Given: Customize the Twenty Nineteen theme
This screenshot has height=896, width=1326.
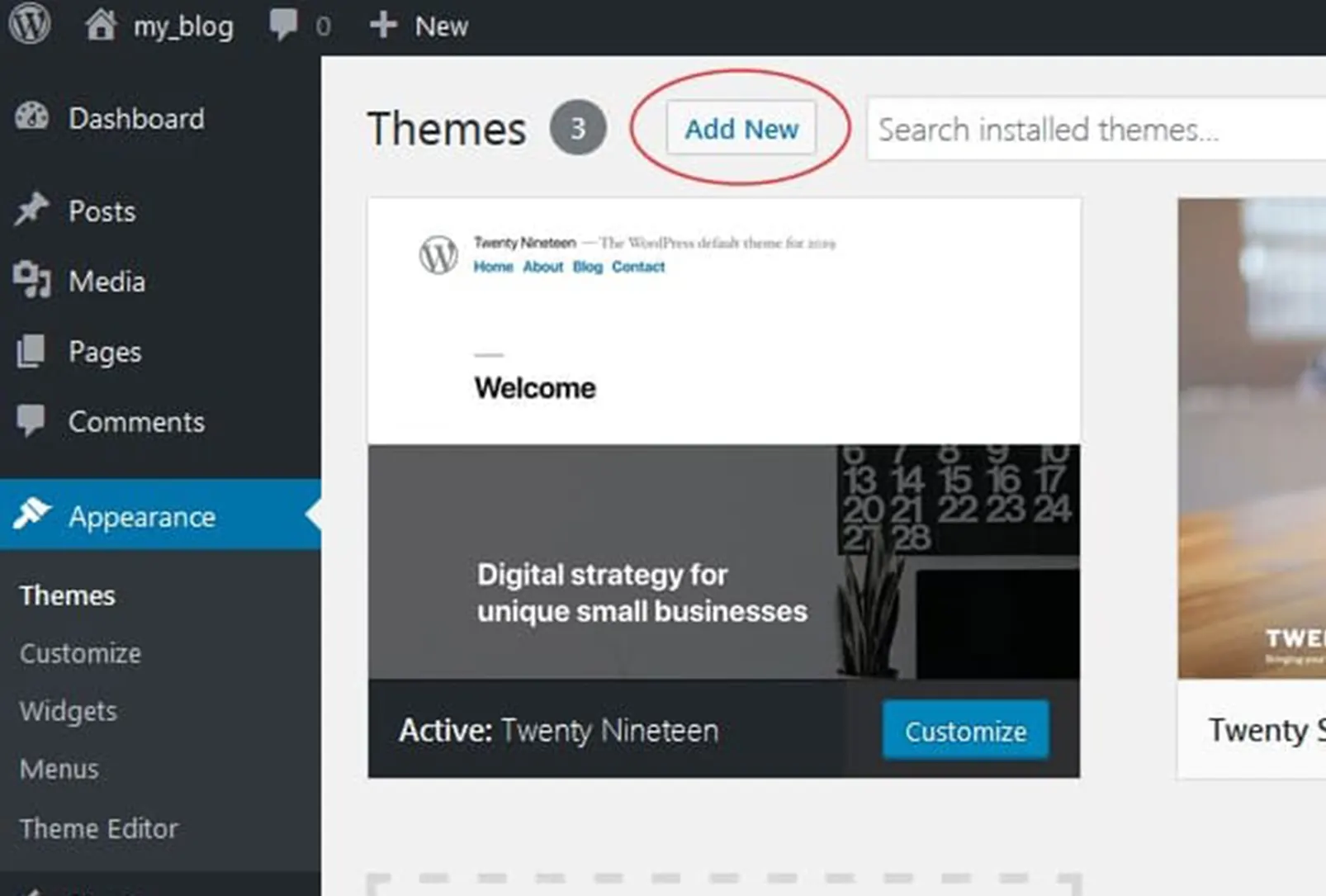Looking at the screenshot, I should 964,729.
